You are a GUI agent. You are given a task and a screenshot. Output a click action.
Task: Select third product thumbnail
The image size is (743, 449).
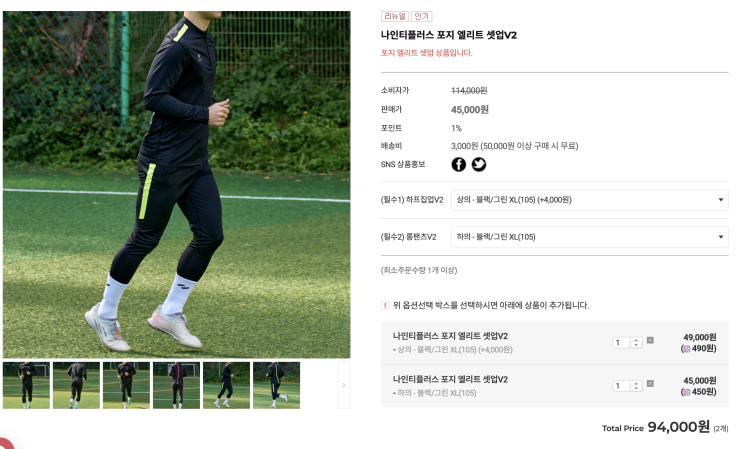click(126, 385)
